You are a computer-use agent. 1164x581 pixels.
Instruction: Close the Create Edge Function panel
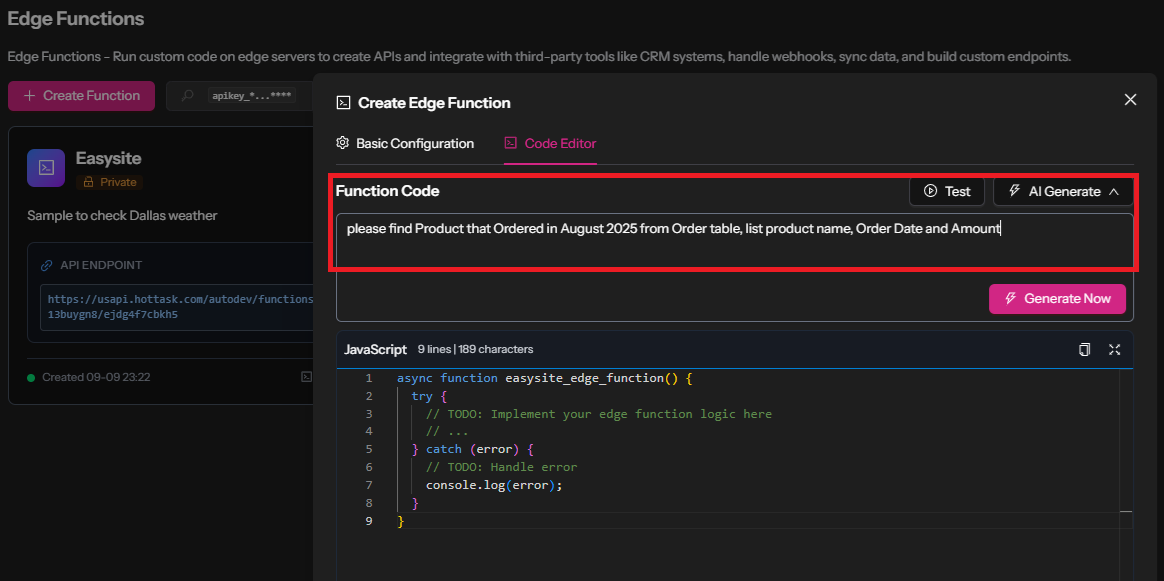click(x=1130, y=100)
